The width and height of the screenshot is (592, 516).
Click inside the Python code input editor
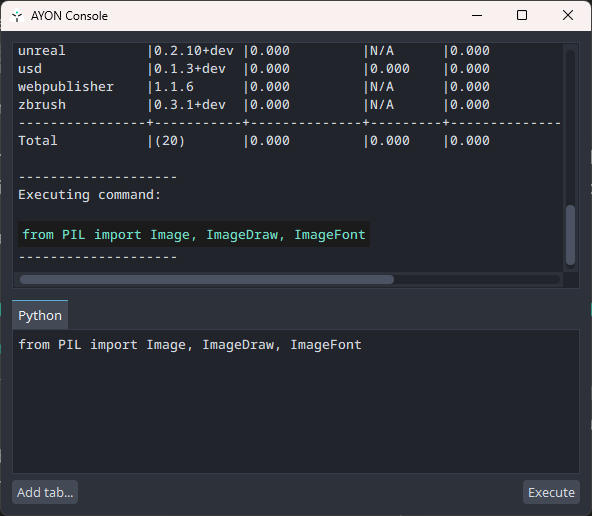coord(296,401)
